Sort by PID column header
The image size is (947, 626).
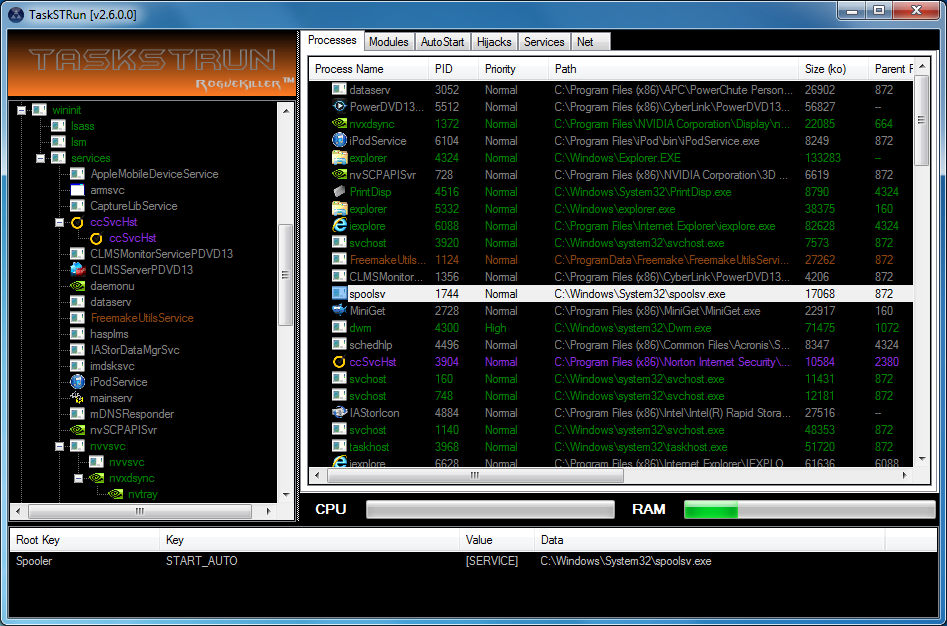pos(454,69)
